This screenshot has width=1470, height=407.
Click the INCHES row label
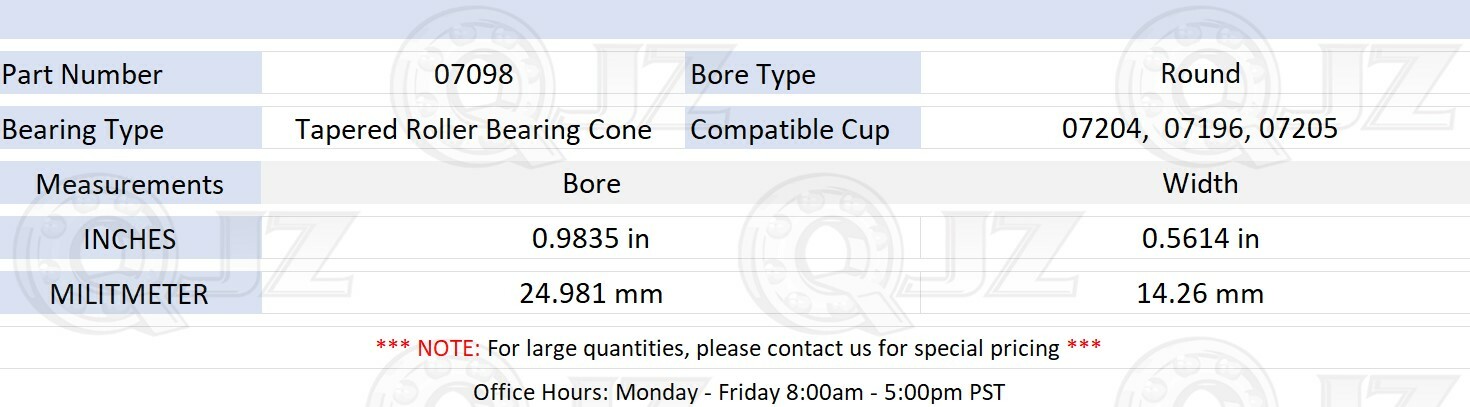130,239
